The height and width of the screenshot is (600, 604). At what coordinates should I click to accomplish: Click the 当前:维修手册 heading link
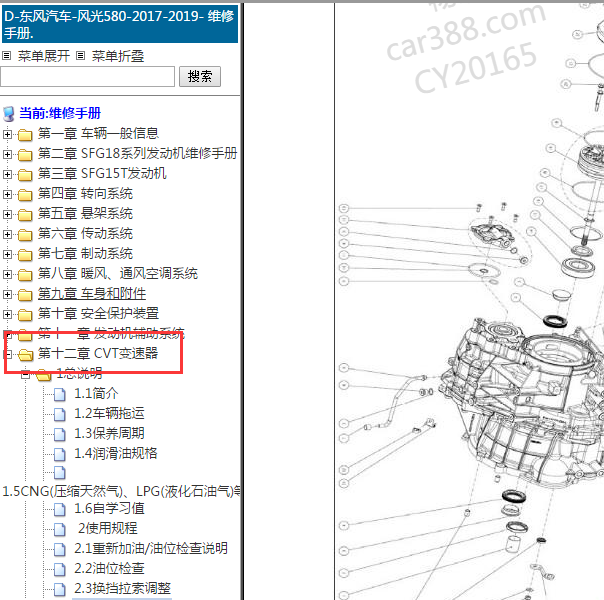coord(60,113)
